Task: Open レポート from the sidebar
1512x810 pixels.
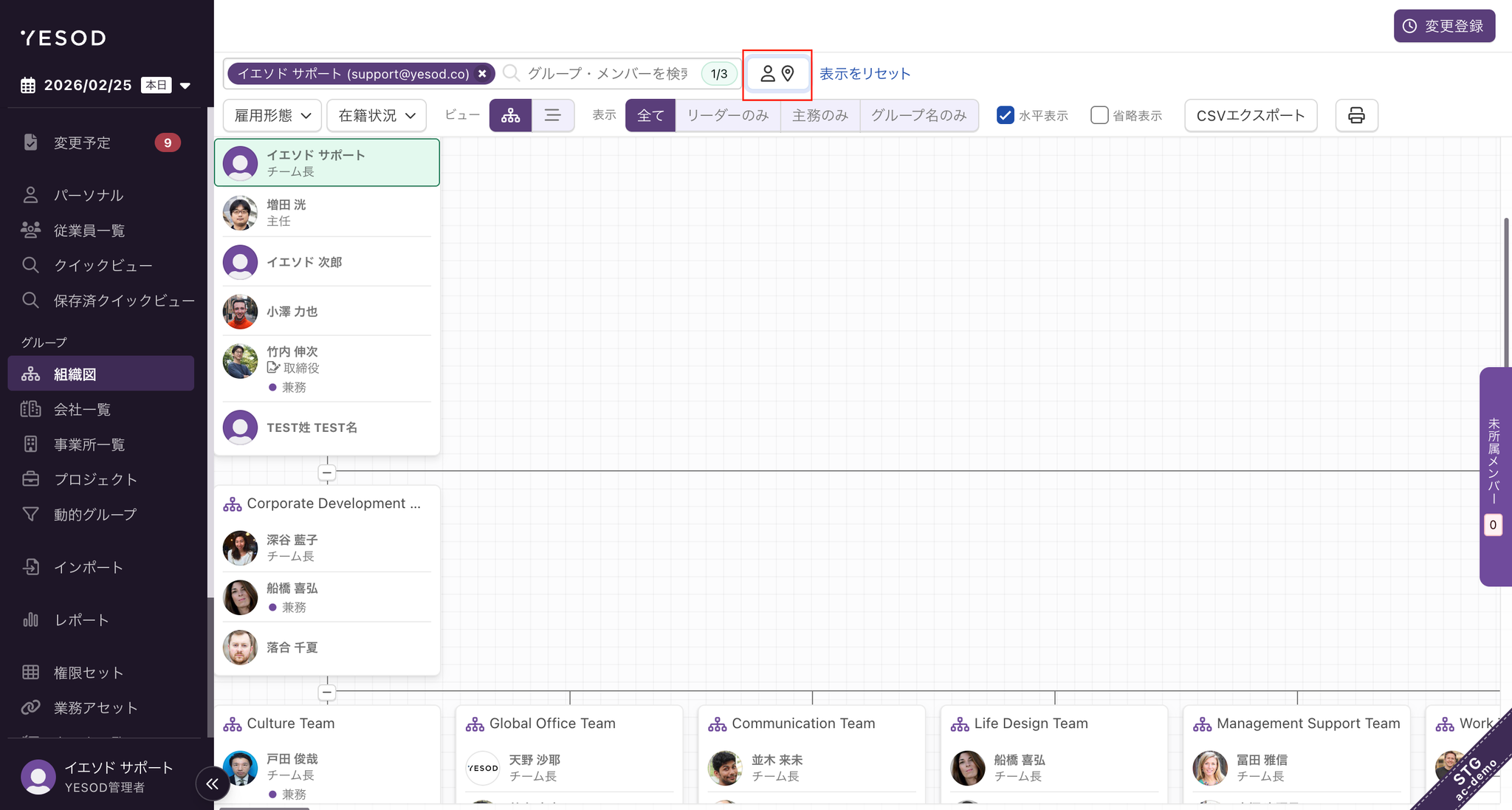Action: coord(81,619)
